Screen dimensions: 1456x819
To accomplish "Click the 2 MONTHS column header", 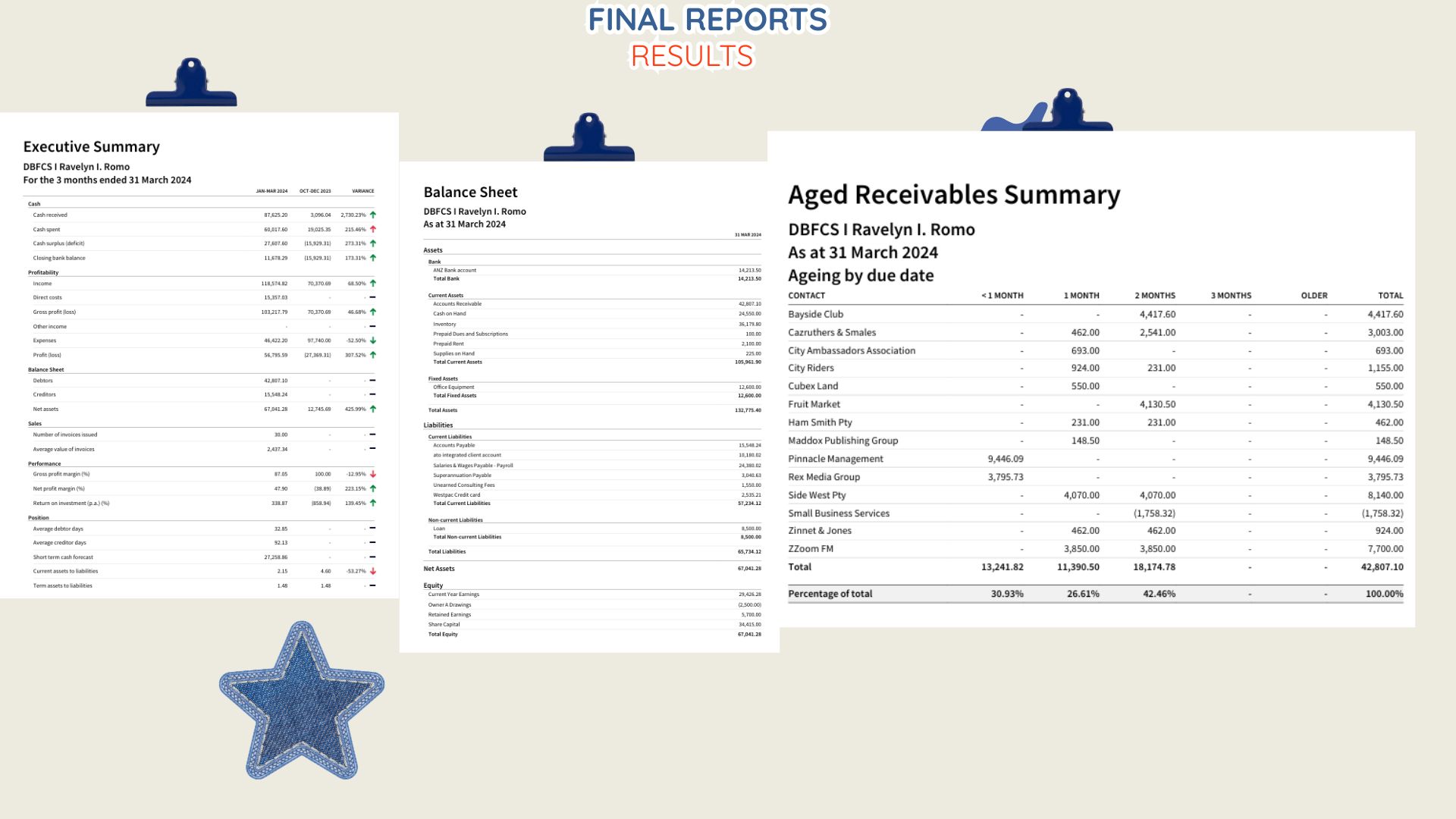I will pyautogui.click(x=1155, y=296).
